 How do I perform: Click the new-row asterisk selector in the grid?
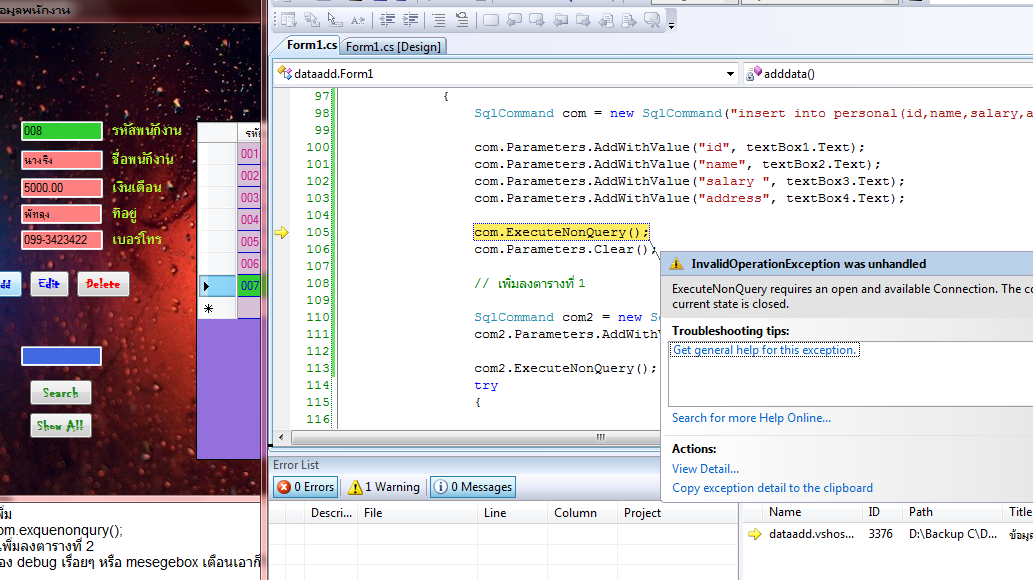point(217,308)
